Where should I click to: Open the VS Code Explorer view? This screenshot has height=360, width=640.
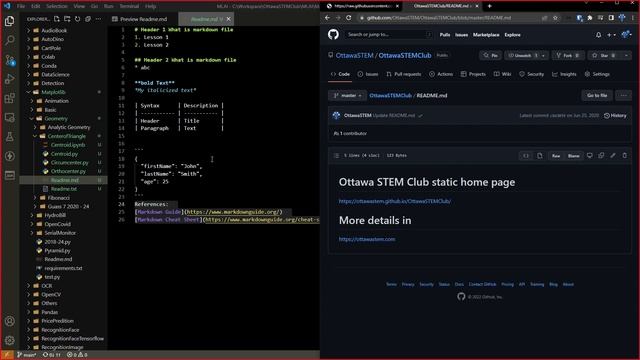(x=9, y=21)
